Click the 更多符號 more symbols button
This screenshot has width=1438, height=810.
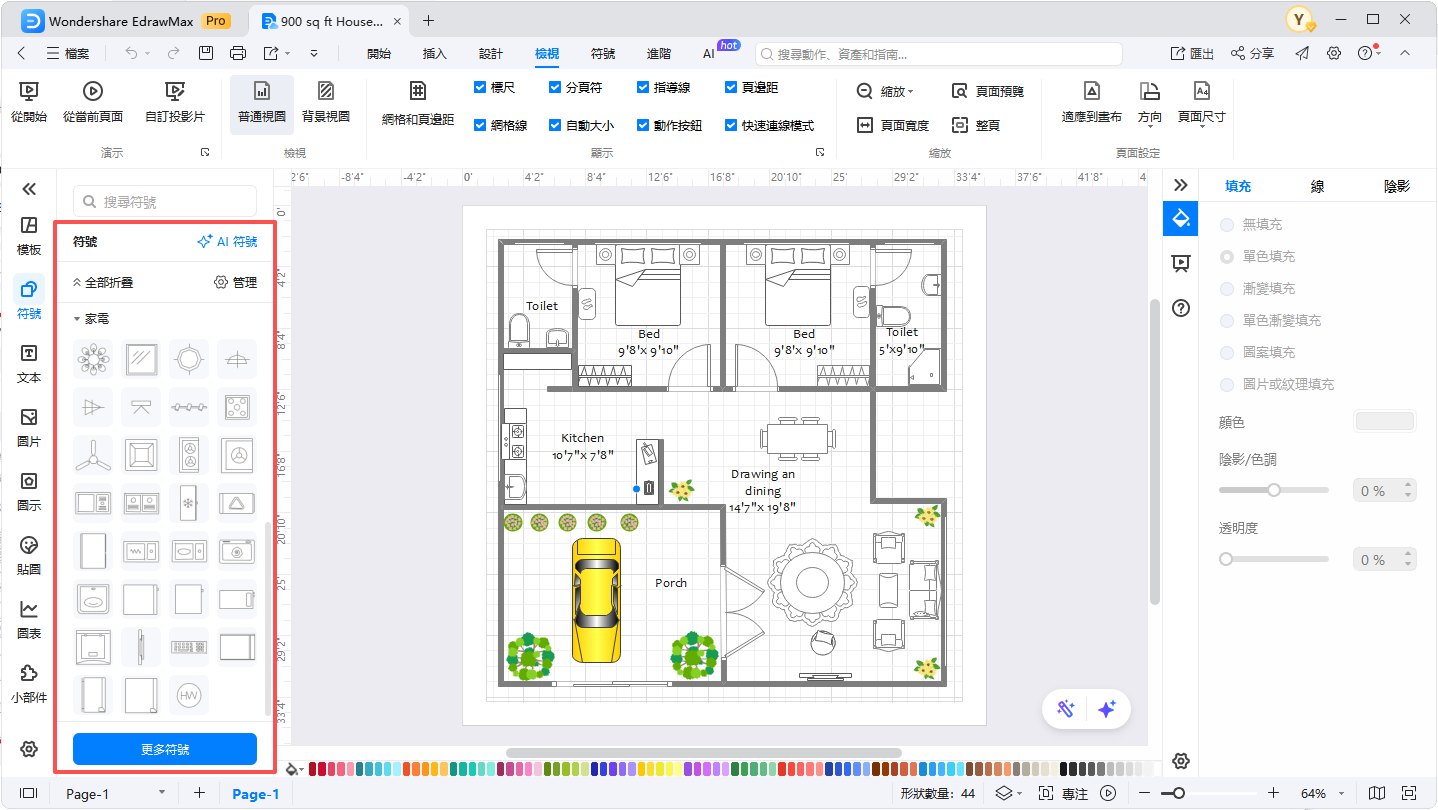click(x=165, y=749)
